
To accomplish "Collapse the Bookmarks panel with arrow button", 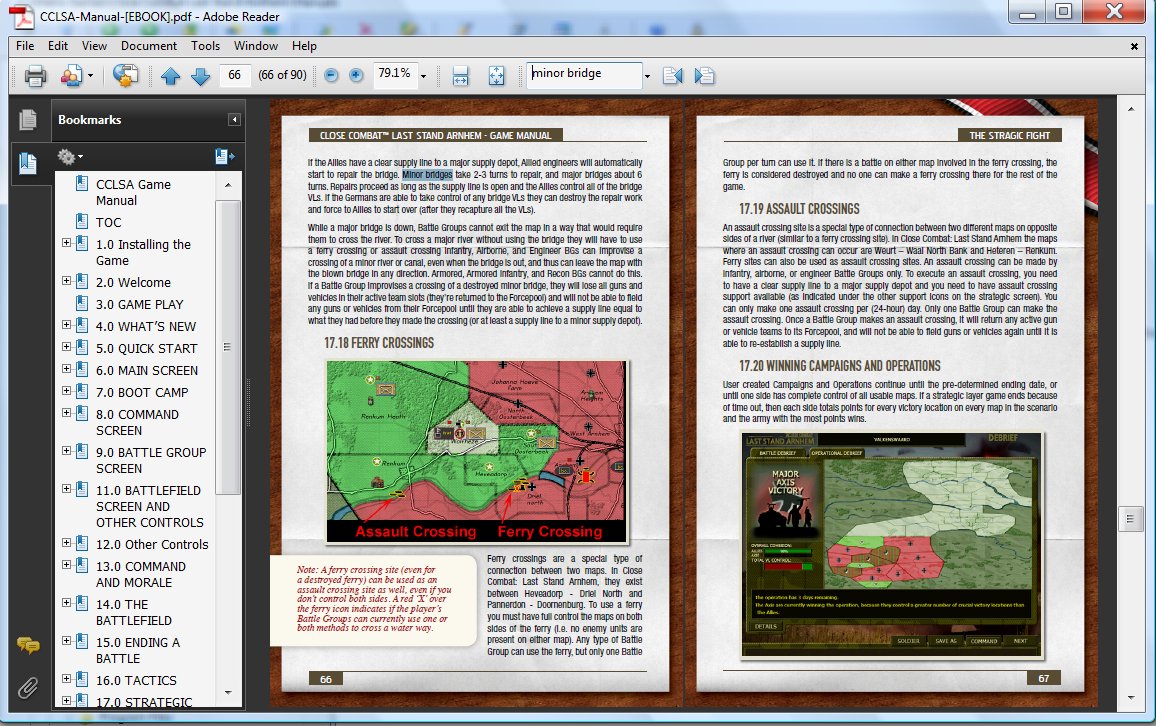I will (x=234, y=119).
